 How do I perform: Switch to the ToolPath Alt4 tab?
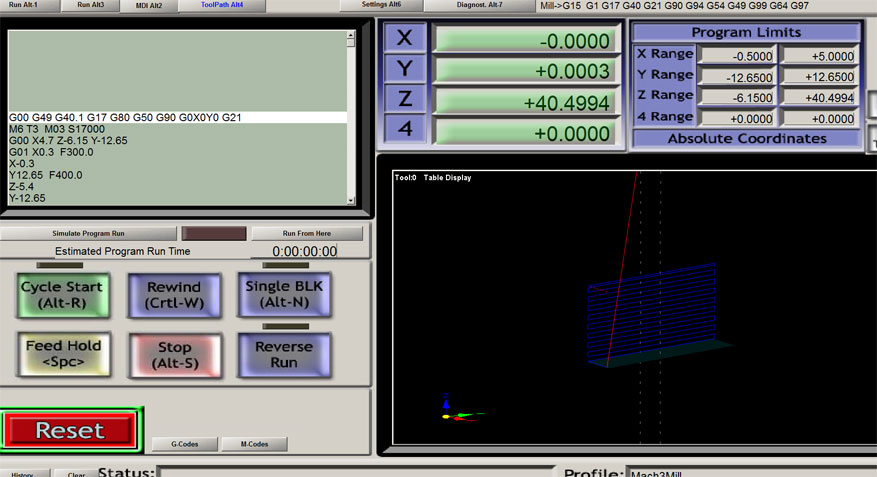[x=220, y=5]
